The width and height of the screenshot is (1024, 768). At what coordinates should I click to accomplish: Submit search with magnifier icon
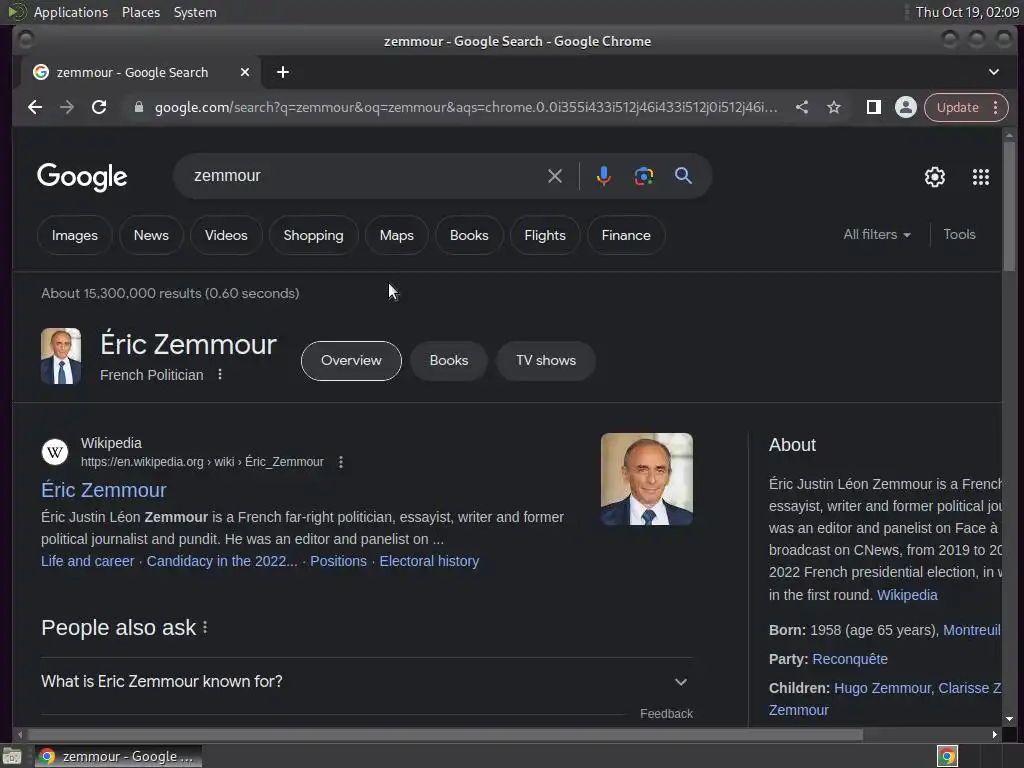pyautogui.click(x=683, y=176)
